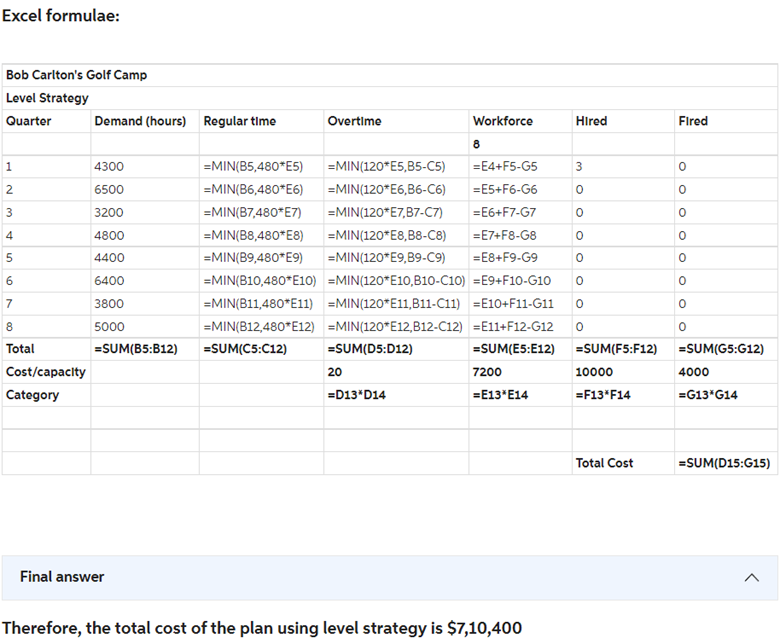The width and height of the screenshot is (780, 644).
Task: Click the =D13*D14 category formula cell
Action: [x=355, y=395]
